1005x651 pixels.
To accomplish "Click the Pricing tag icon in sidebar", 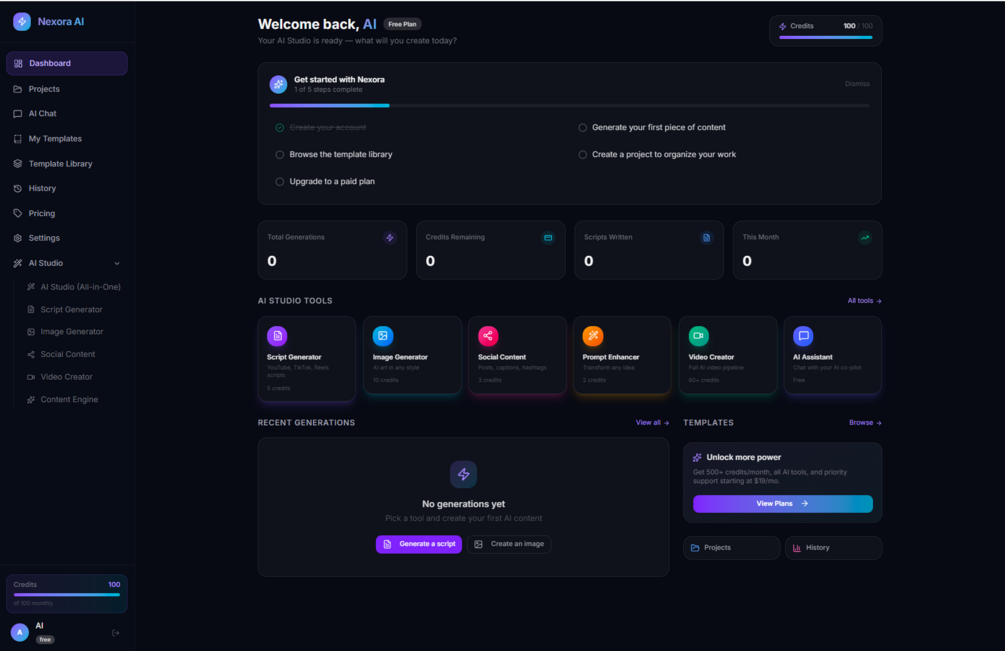I will click(17, 213).
